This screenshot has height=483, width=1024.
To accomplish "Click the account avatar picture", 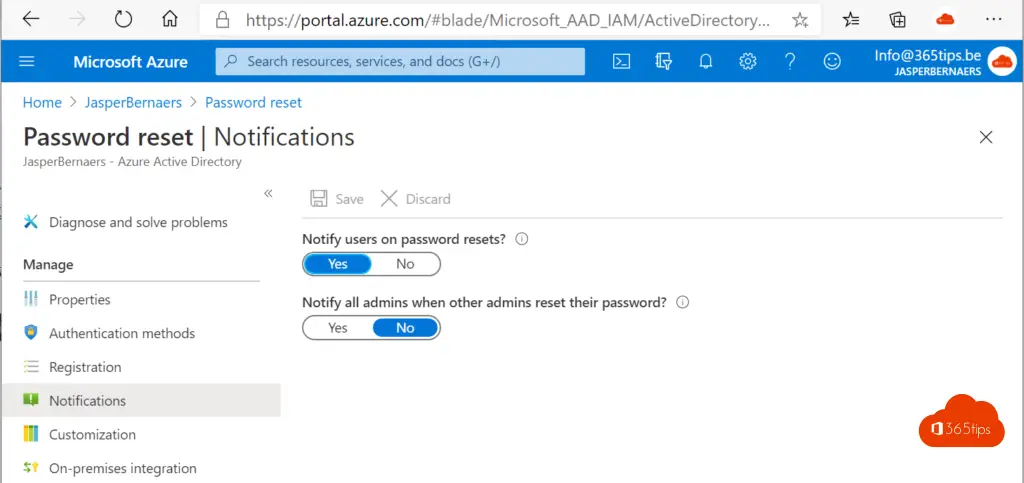I will pos(1002,61).
